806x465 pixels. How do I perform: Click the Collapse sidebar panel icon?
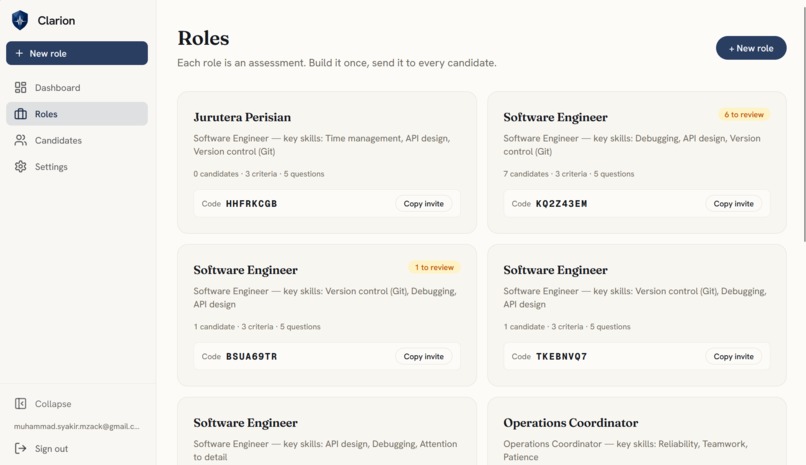pos(21,403)
